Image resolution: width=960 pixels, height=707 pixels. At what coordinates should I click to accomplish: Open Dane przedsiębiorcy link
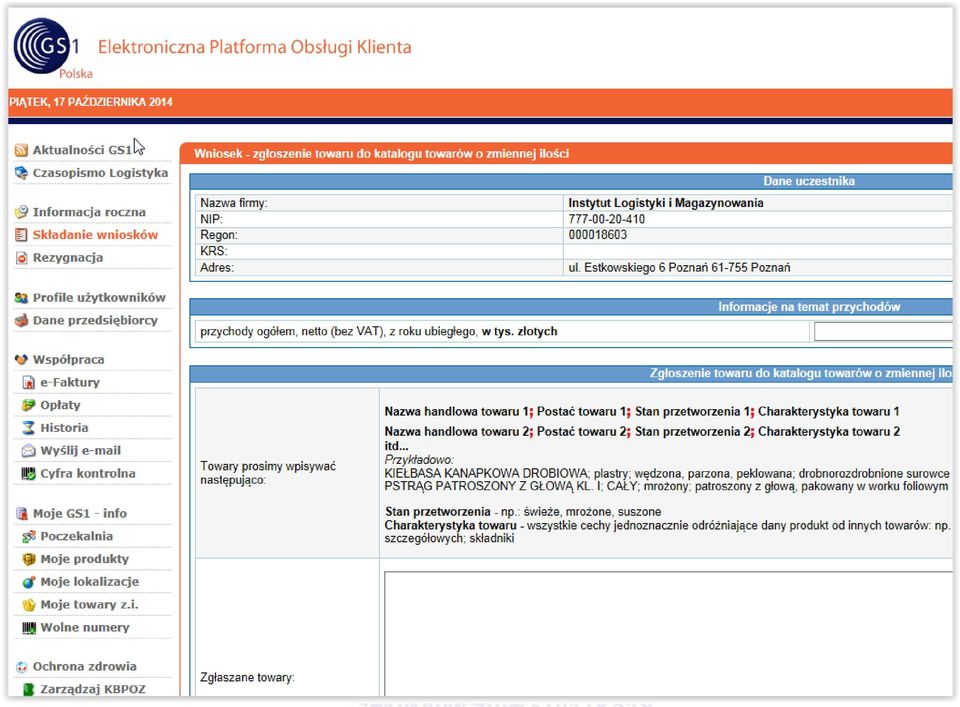[95, 320]
